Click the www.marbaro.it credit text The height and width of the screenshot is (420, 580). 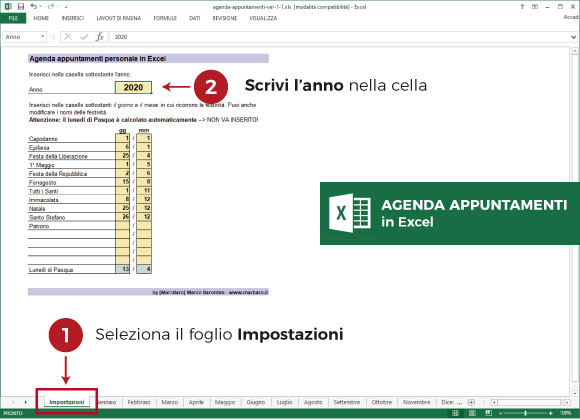coord(248,292)
